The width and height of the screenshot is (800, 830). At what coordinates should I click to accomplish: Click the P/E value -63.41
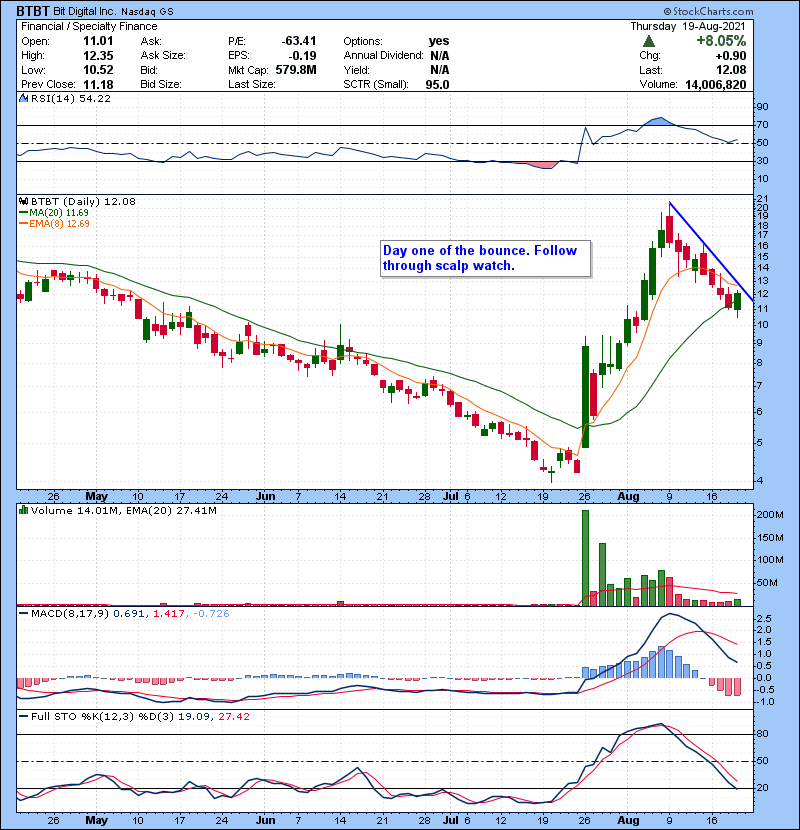299,41
